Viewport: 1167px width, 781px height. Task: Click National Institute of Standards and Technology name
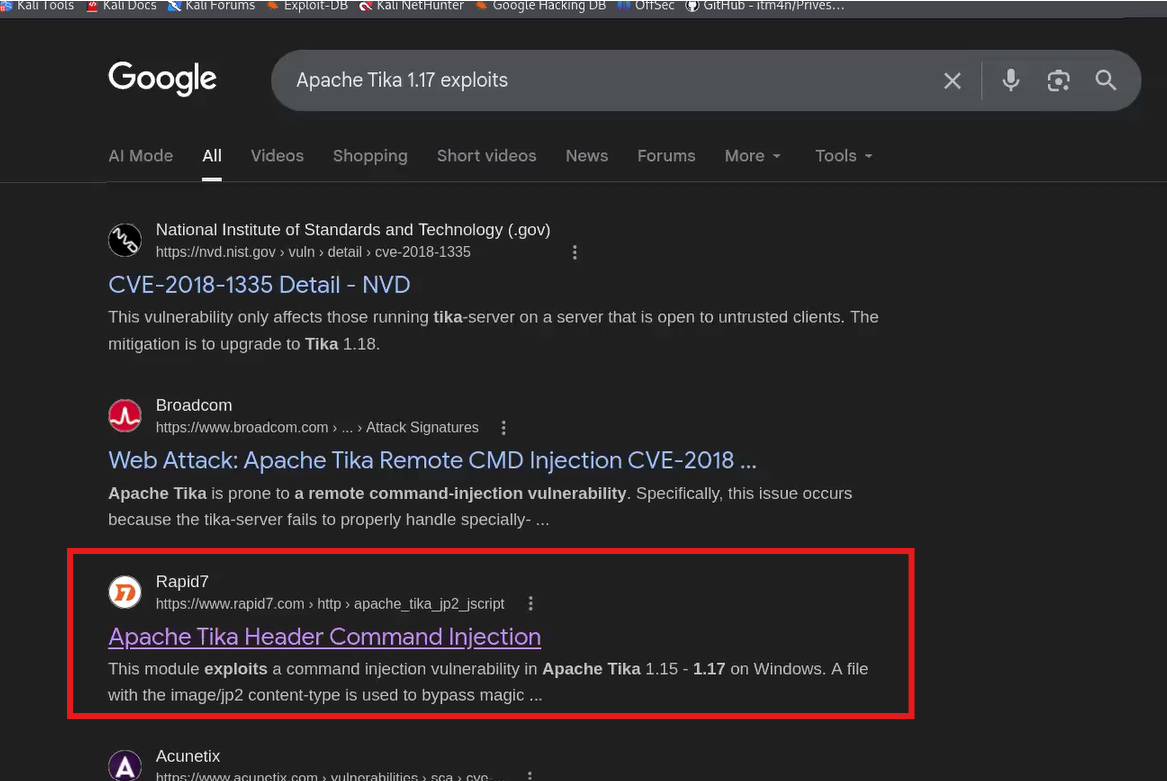tap(353, 230)
